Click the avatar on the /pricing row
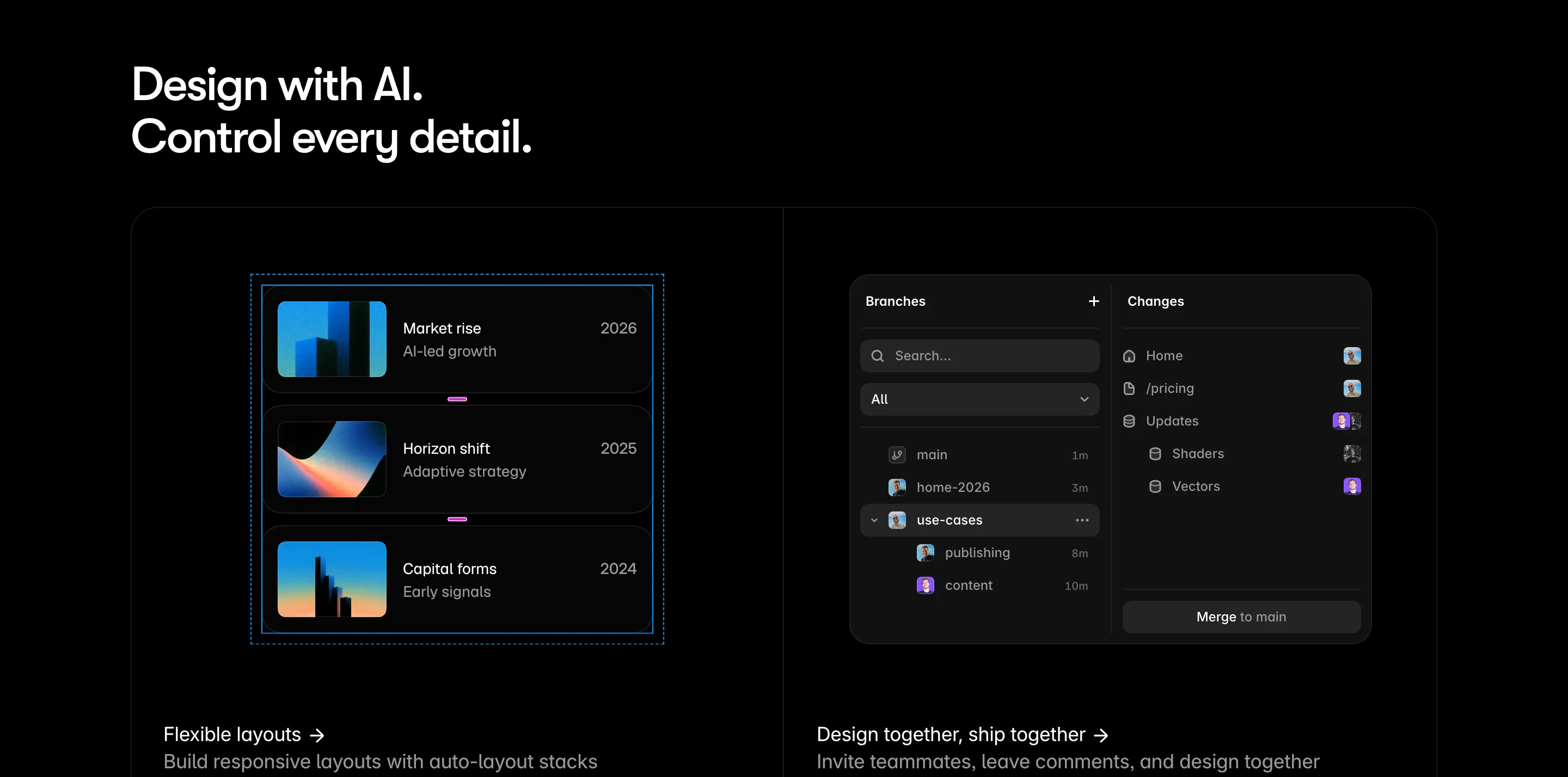 1352,388
